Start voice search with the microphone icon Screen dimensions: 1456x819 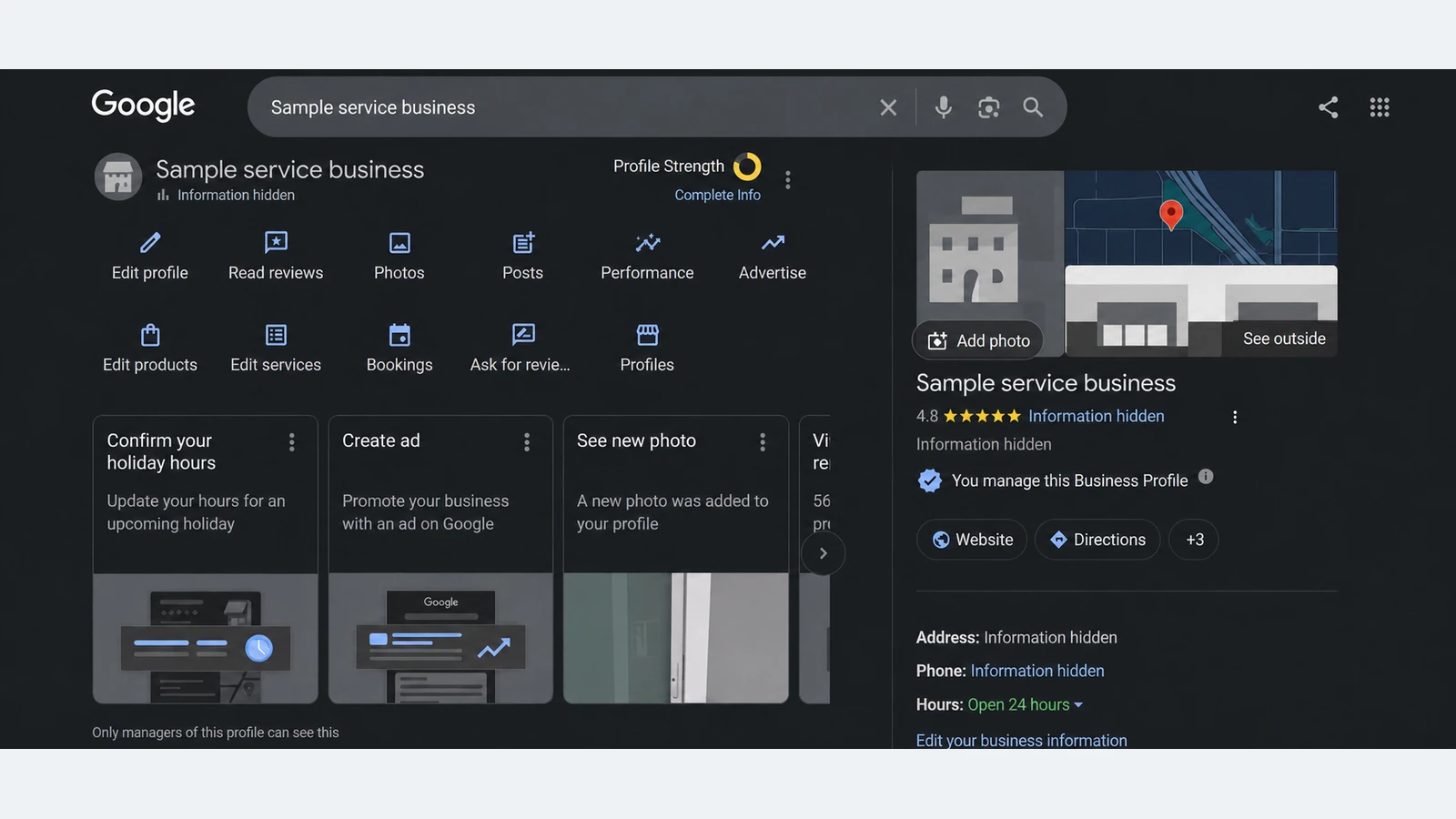pyautogui.click(x=944, y=107)
